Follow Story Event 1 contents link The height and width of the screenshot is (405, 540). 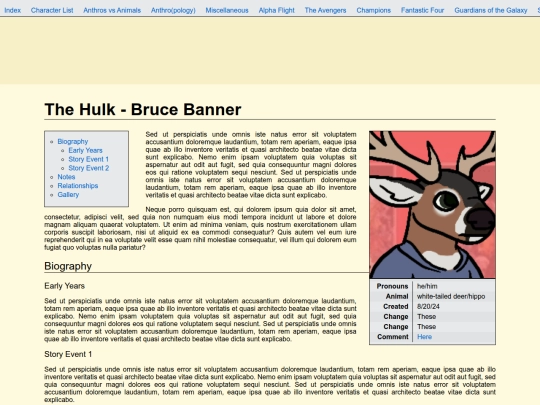click(89, 159)
